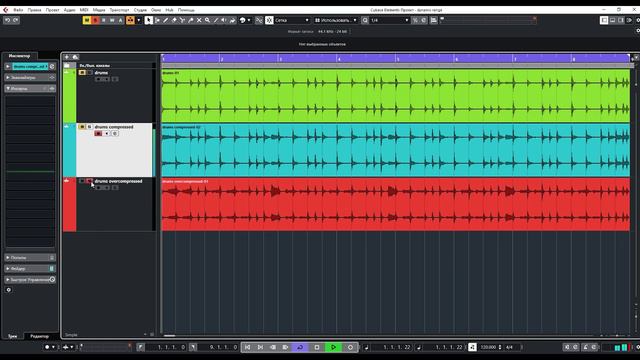Go to previous marker transport button

point(247,347)
